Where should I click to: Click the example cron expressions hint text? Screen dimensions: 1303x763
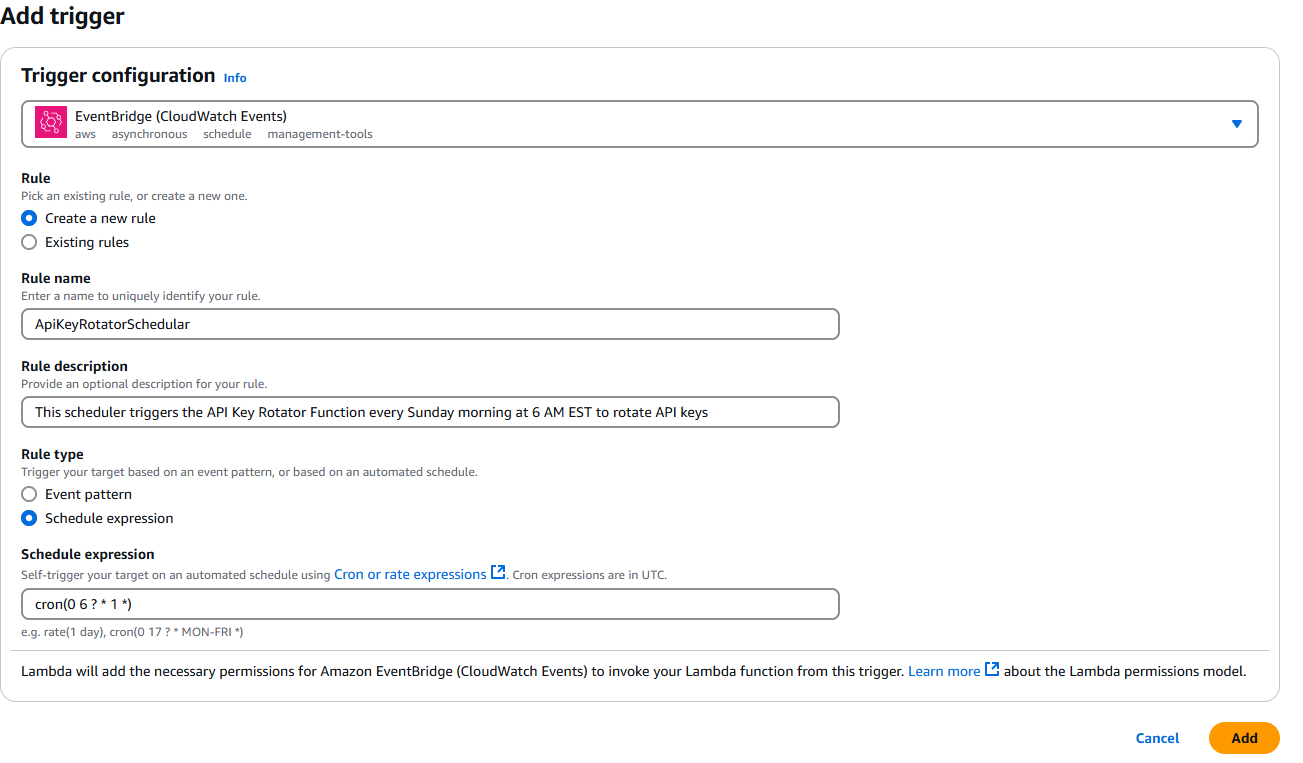132,632
